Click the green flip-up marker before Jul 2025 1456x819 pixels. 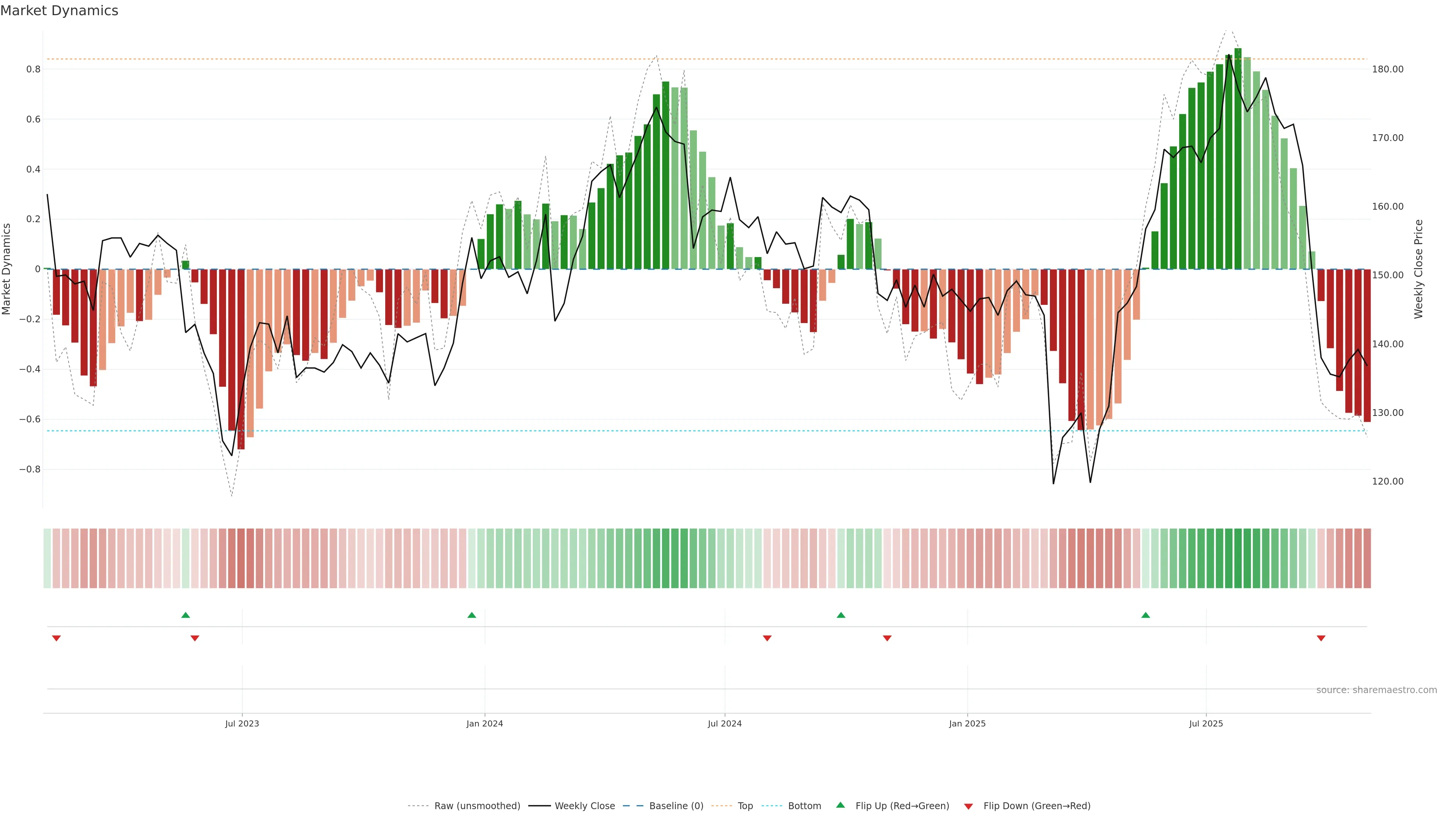click(x=1146, y=615)
